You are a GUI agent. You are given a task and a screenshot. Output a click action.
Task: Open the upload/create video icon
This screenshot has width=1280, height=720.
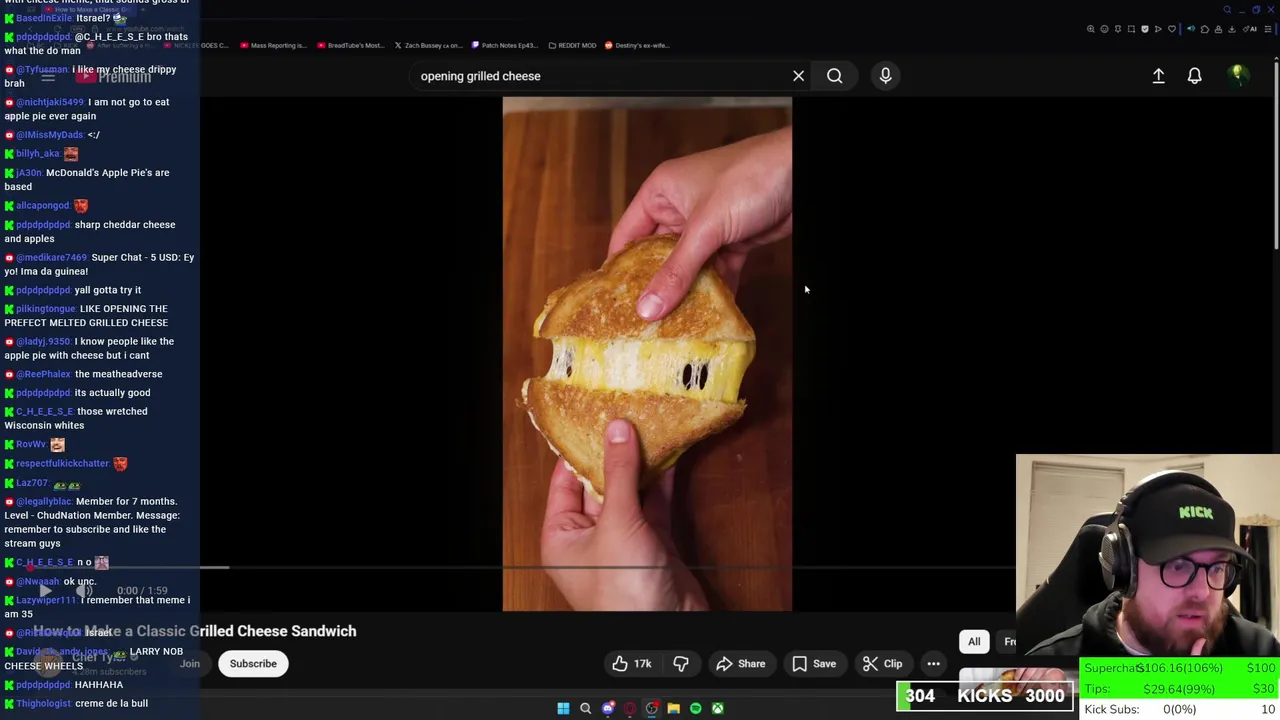pos(1158,76)
